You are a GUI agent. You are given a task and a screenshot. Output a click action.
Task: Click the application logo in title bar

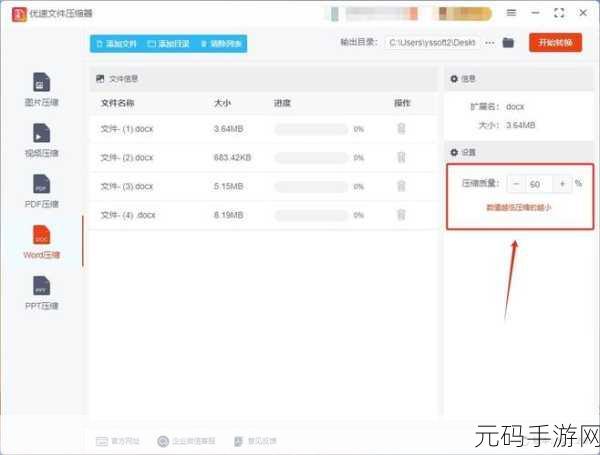pyautogui.click(x=19, y=14)
